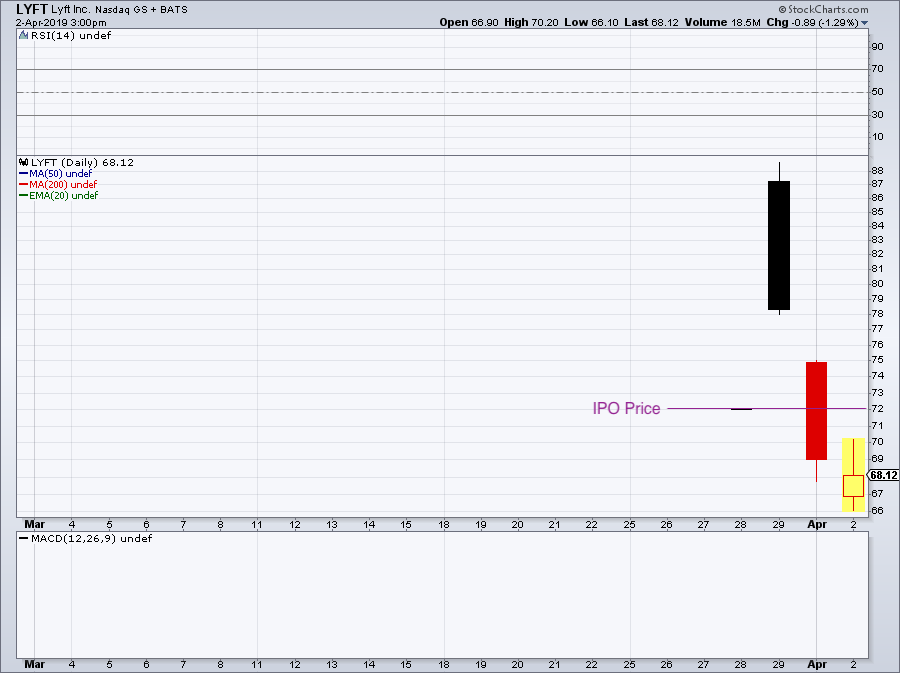Click the purple 'IPO Price' annotation label

[x=626, y=409]
